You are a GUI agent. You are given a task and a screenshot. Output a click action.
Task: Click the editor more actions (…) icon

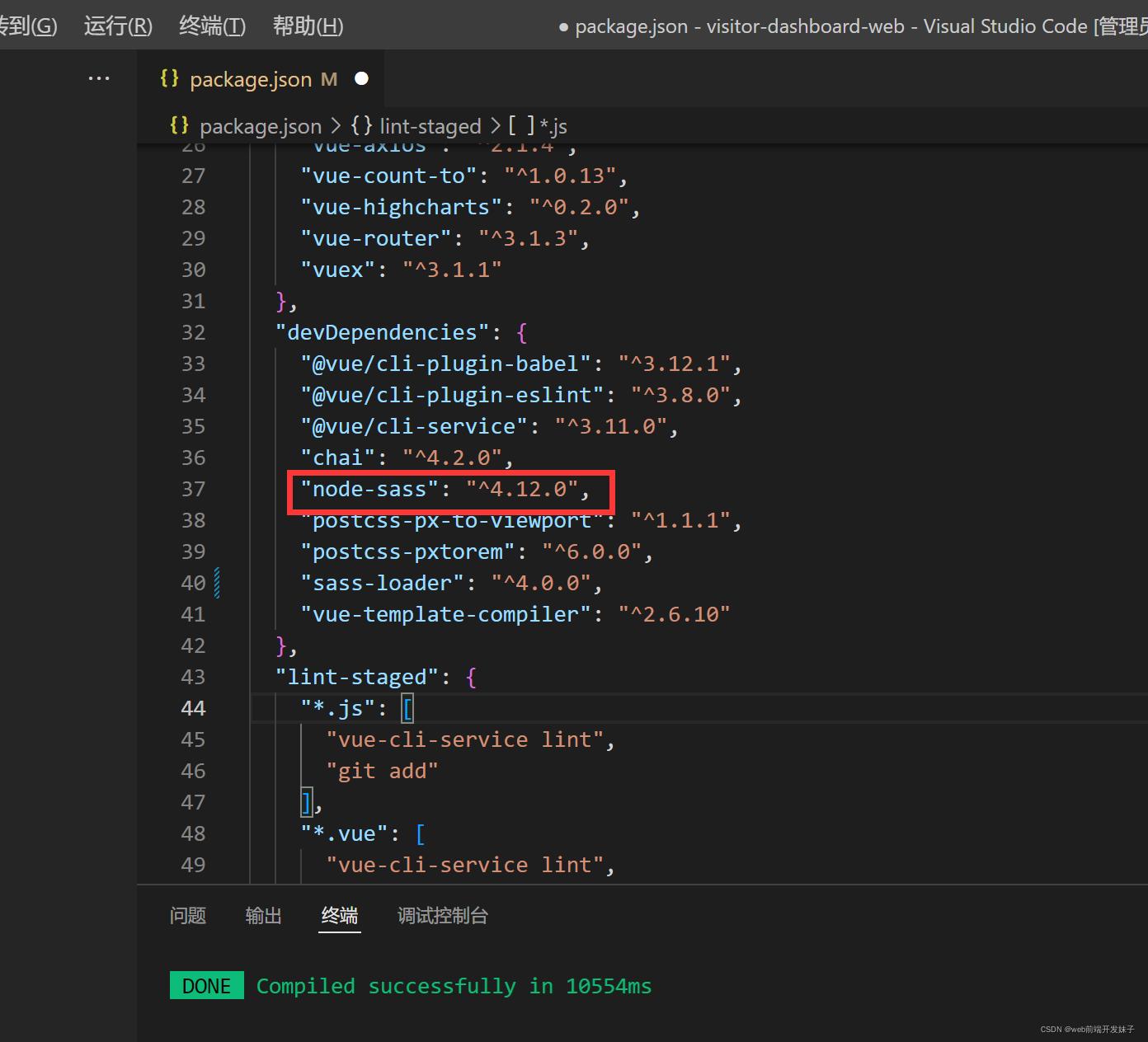pyautogui.click(x=99, y=77)
